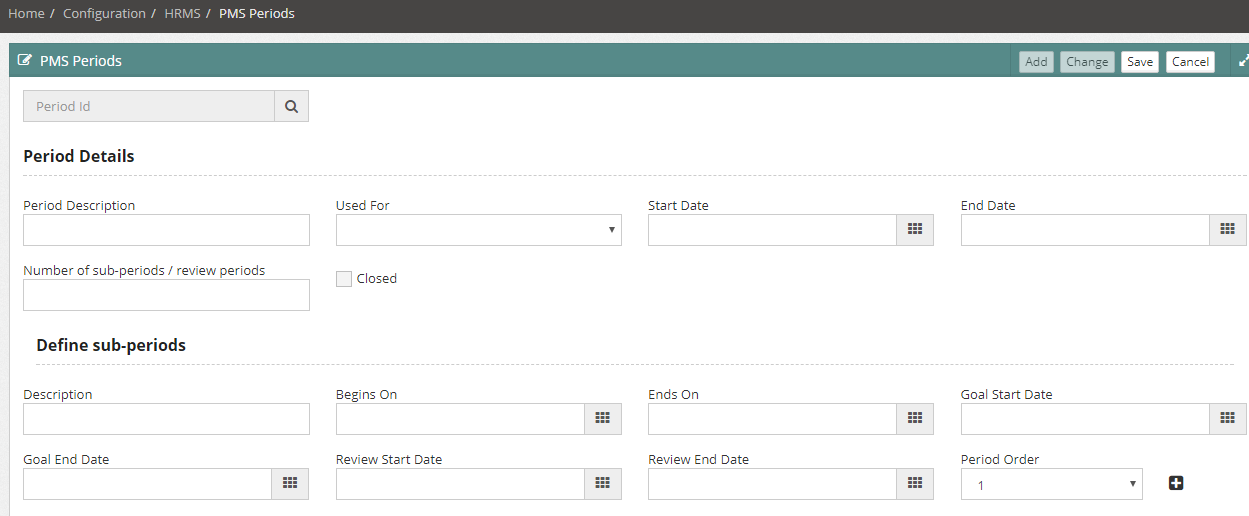Image resolution: width=1249 pixels, height=516 pixels.
Task: Click the Period Id search magnifier icon
Action: click(x=291, y=106)
